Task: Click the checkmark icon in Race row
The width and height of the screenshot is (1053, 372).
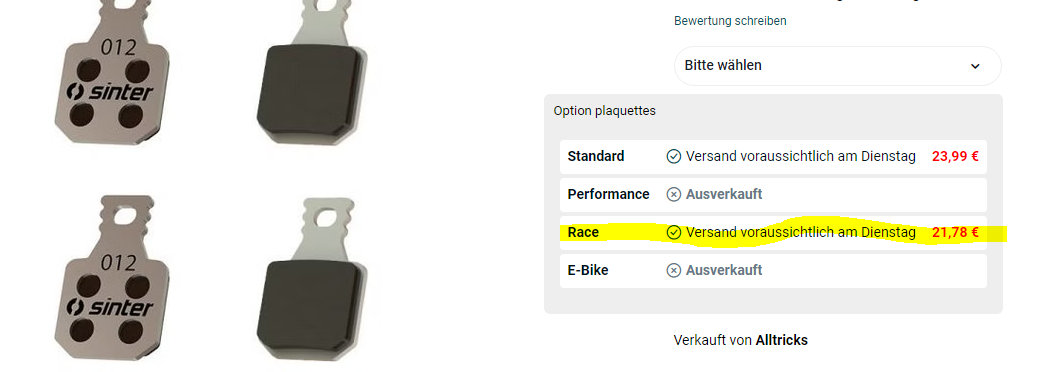Action: tap(674, 232)
